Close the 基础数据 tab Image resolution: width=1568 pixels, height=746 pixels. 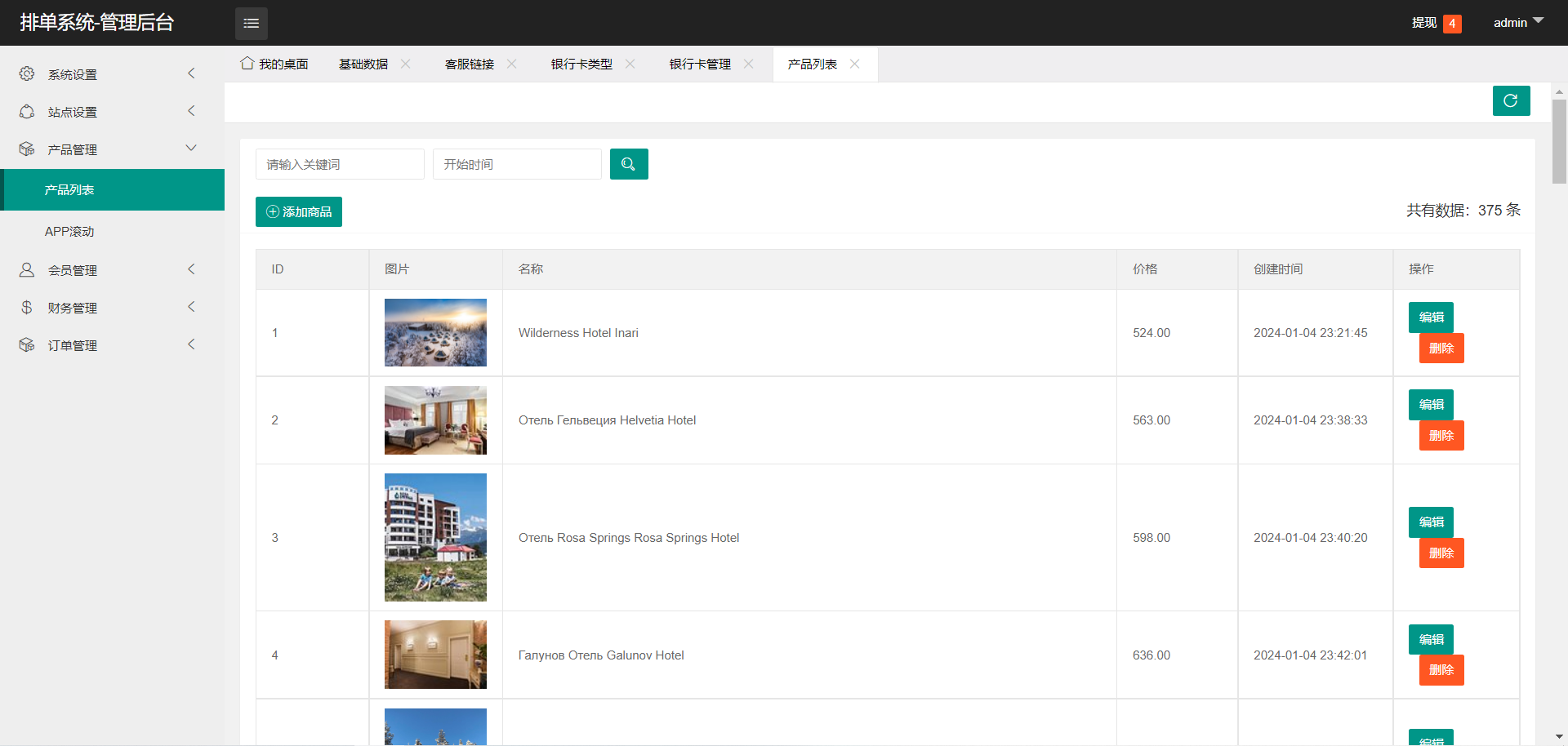pos(405,64)
